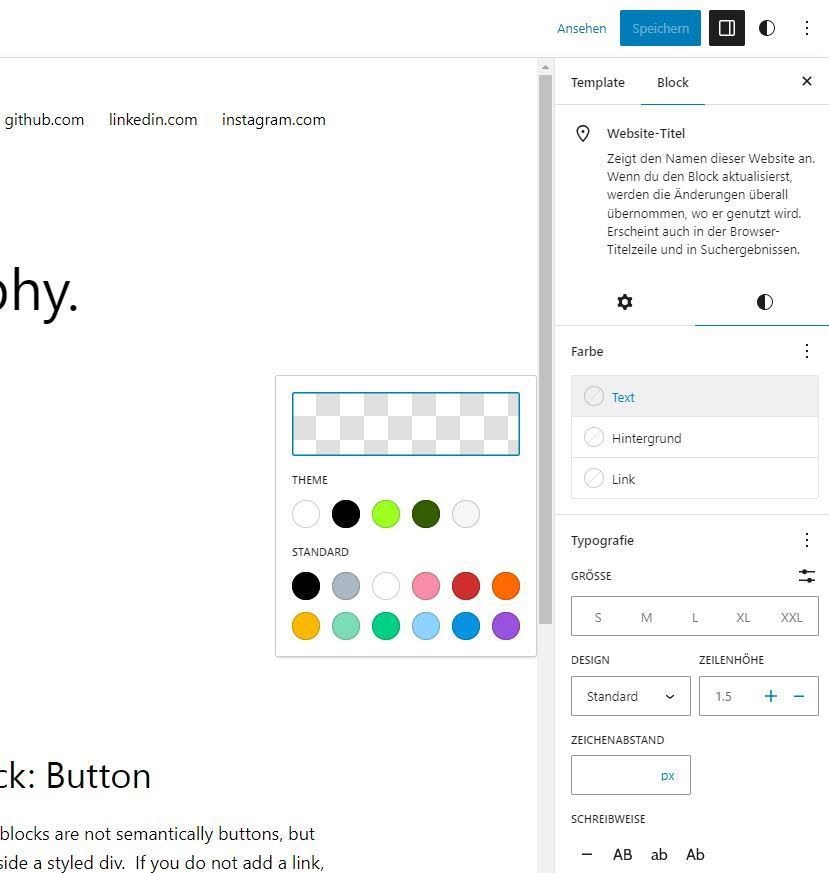Select no letter case (dash)
Screen dimensions: 829x873
click(x=587, y=854)
